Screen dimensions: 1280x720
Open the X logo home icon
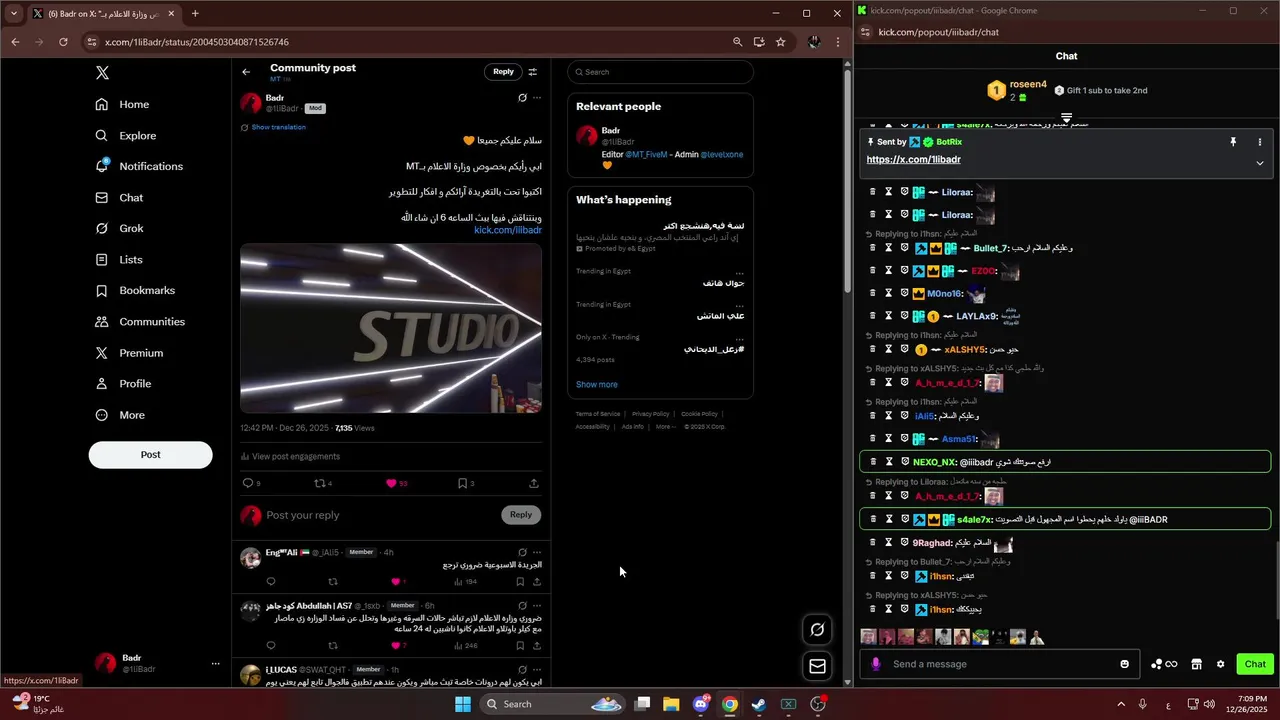102,73
